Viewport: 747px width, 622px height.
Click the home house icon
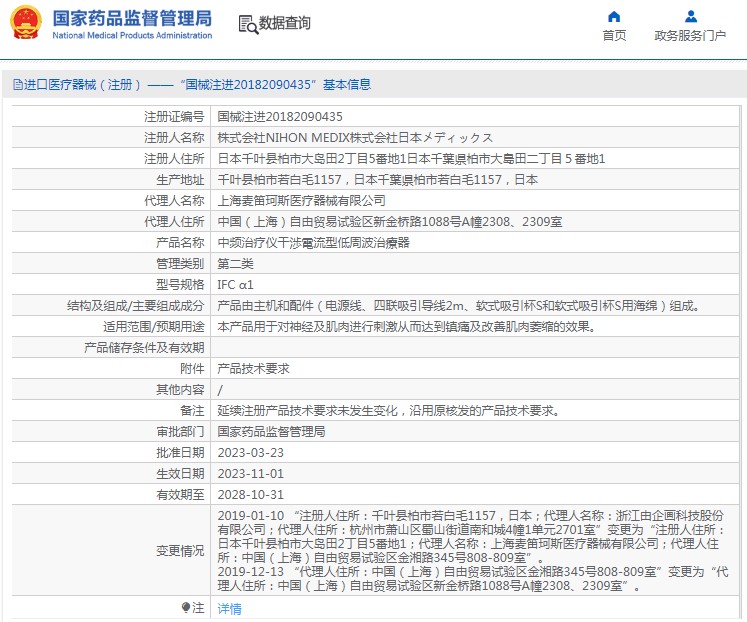click(x=614, y=17)
